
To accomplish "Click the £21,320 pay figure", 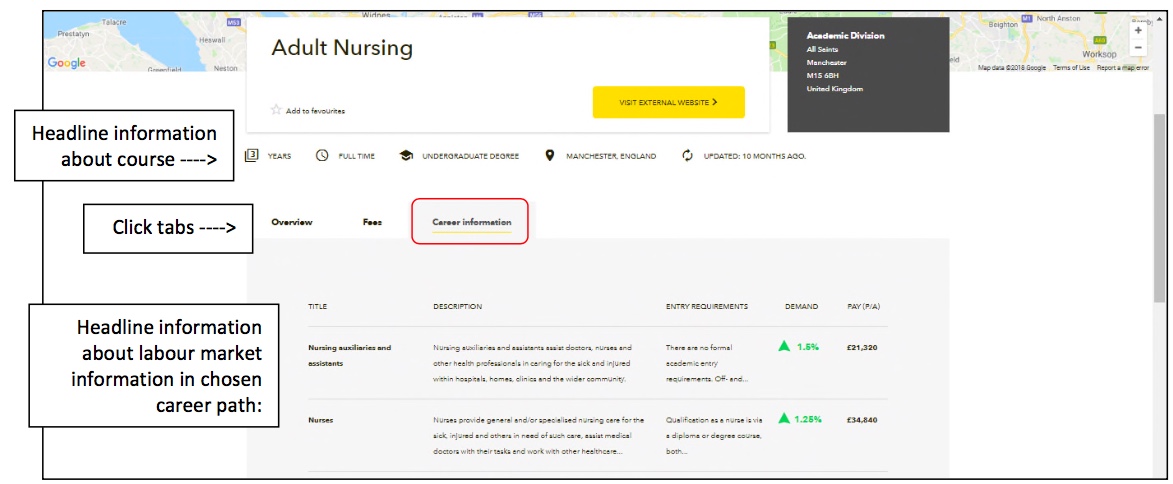I will 862,347.
